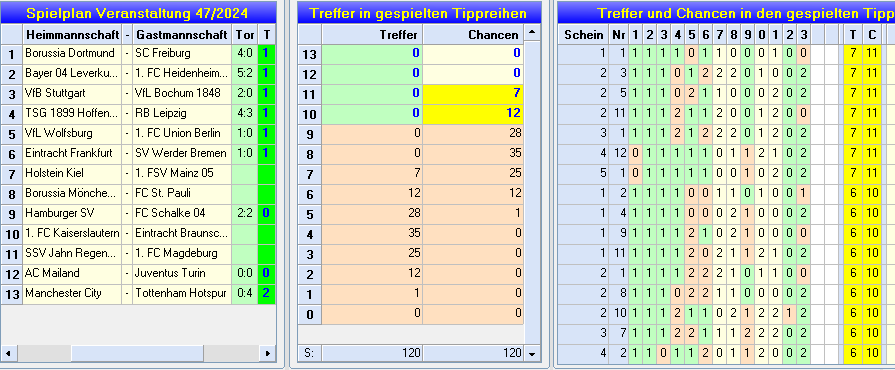Image resolution: width=895 pixels, height=370 pixels.
Task: Click down arrow of Treffer panel scrollbar
Action: tap(532, 353)
